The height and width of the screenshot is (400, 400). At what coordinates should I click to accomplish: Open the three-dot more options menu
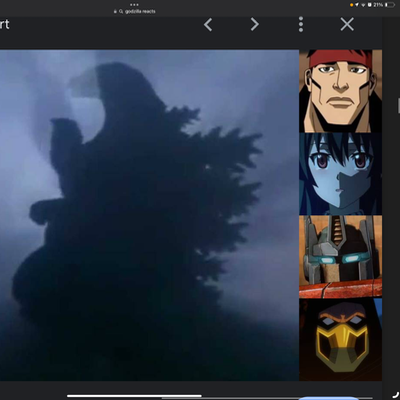pos(301,24)
